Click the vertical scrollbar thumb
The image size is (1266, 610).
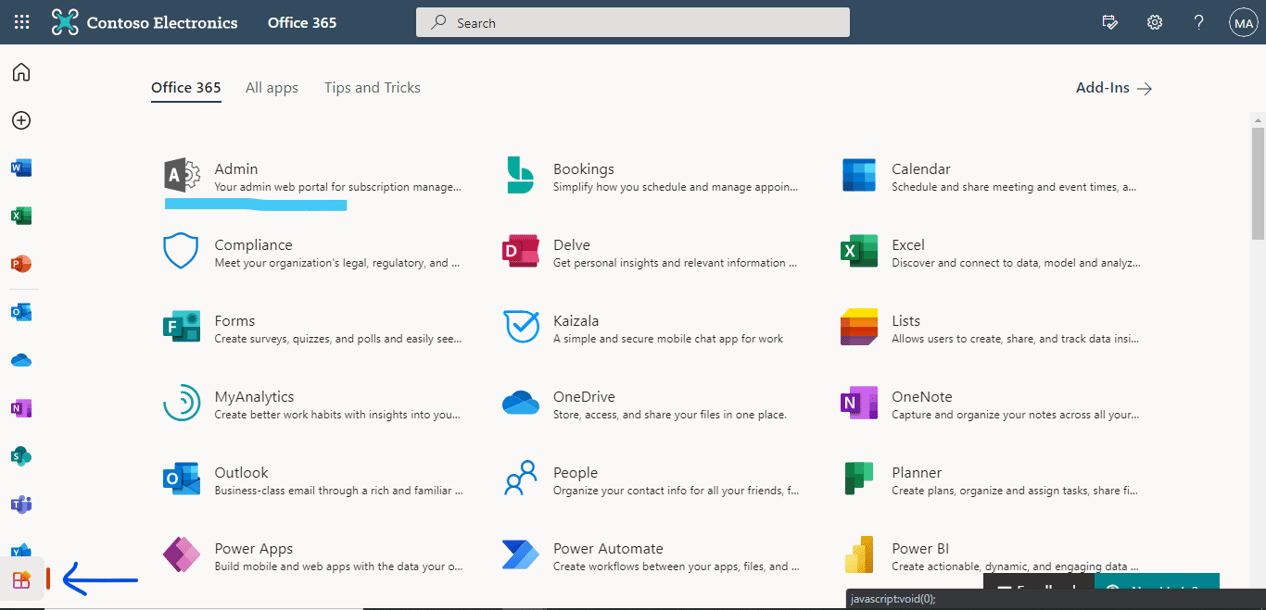[1258, 185]
